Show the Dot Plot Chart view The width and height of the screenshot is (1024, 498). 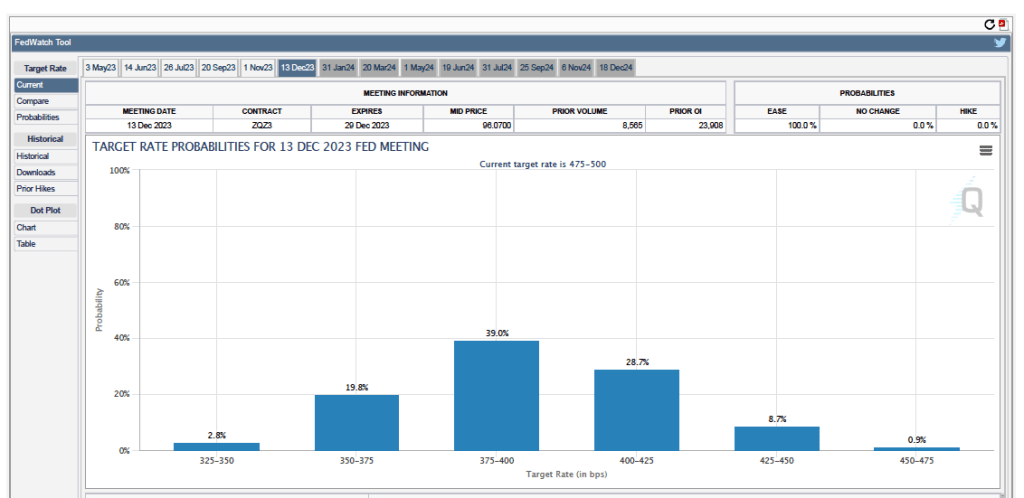click(x=26, y=227)
